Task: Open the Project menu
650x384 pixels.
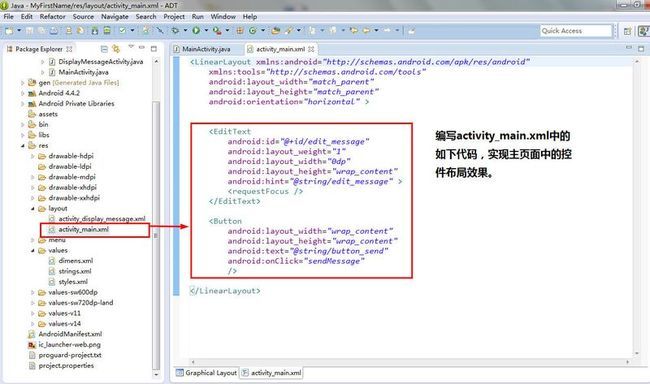Action: 174,17
